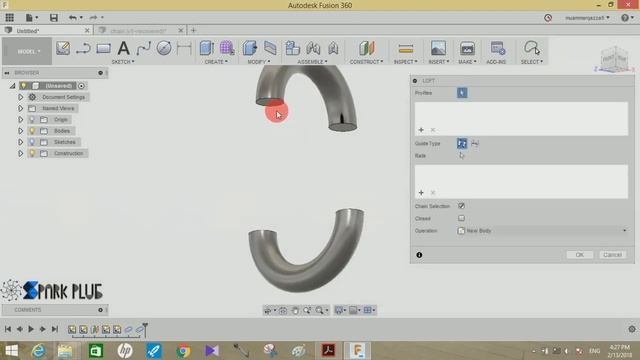Click the Select tool icon
This screenshot has height=360, width=640.
coord(532,48)
